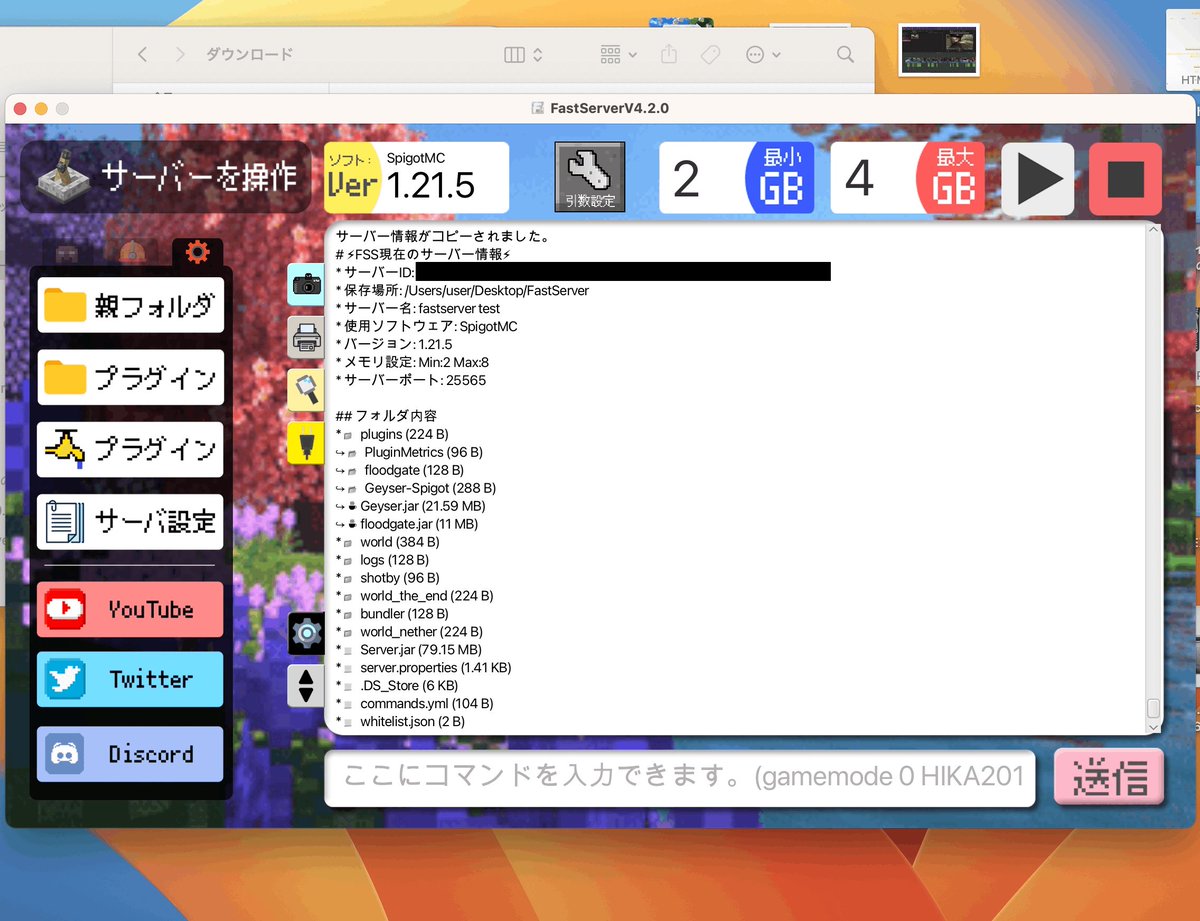Image resolution: width=1200 pixels, height=921 pixels.
Task: Switch to the orange gear tab in sidebar
Action: [x=197, y=252]
